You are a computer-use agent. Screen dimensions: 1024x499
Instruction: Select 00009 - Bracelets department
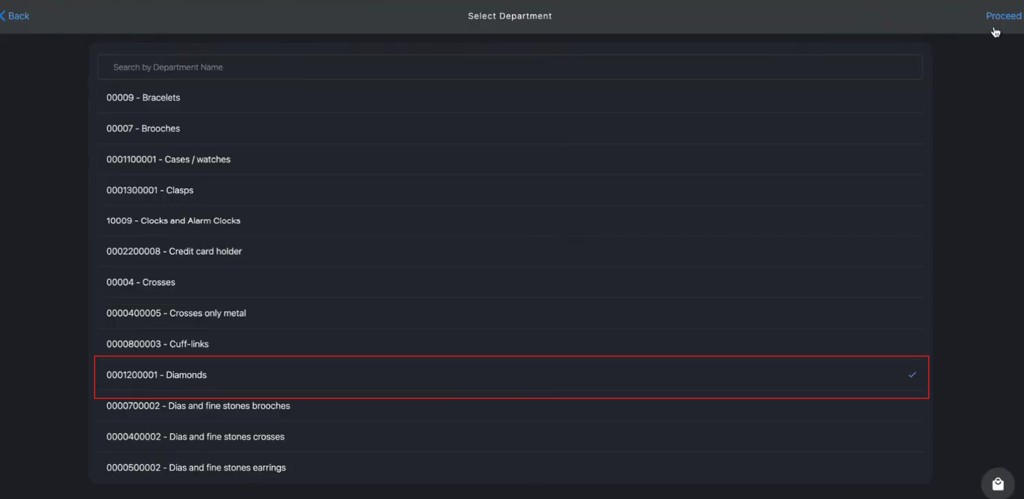coord(509,97)
